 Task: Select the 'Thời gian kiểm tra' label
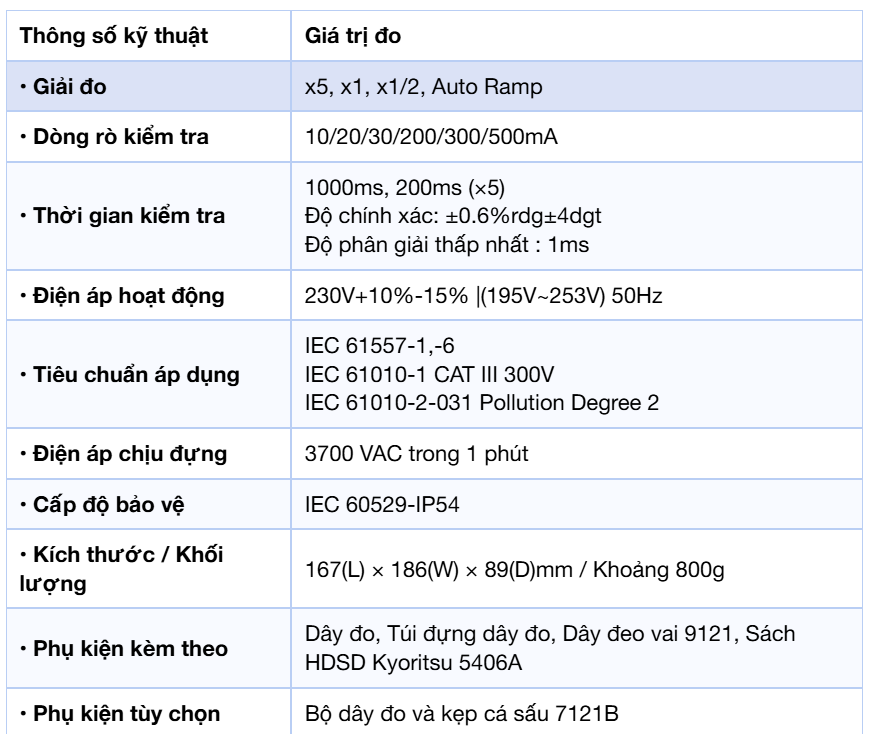[122, 216]
